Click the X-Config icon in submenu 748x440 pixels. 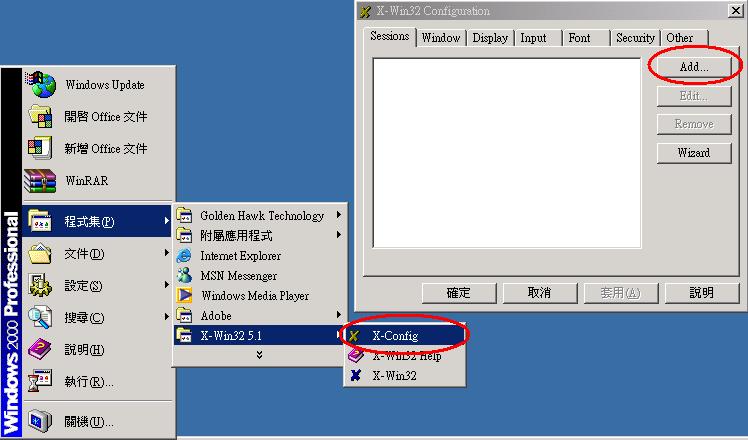point(354,336)
